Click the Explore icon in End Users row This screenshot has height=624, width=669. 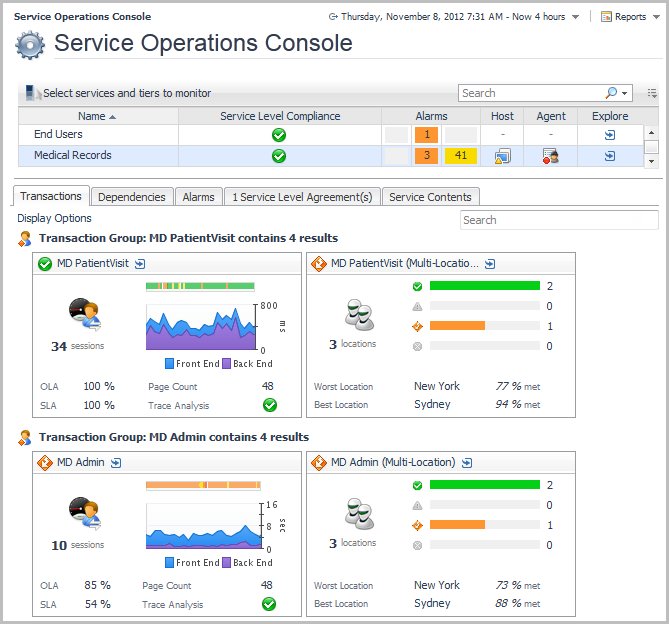tap(610, 135)
